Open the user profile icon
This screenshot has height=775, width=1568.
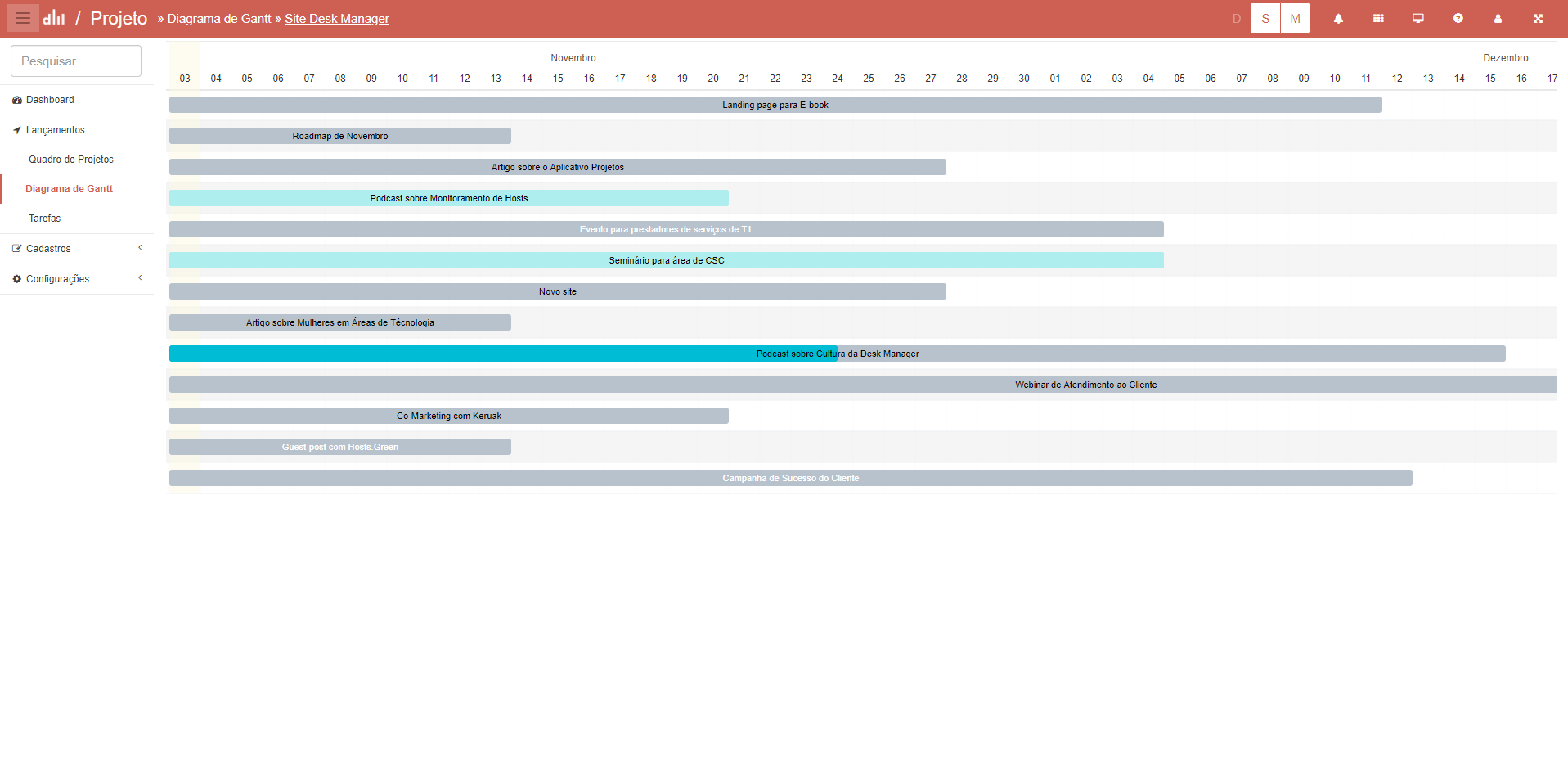pyautogui.click(x=1498, y=18)
